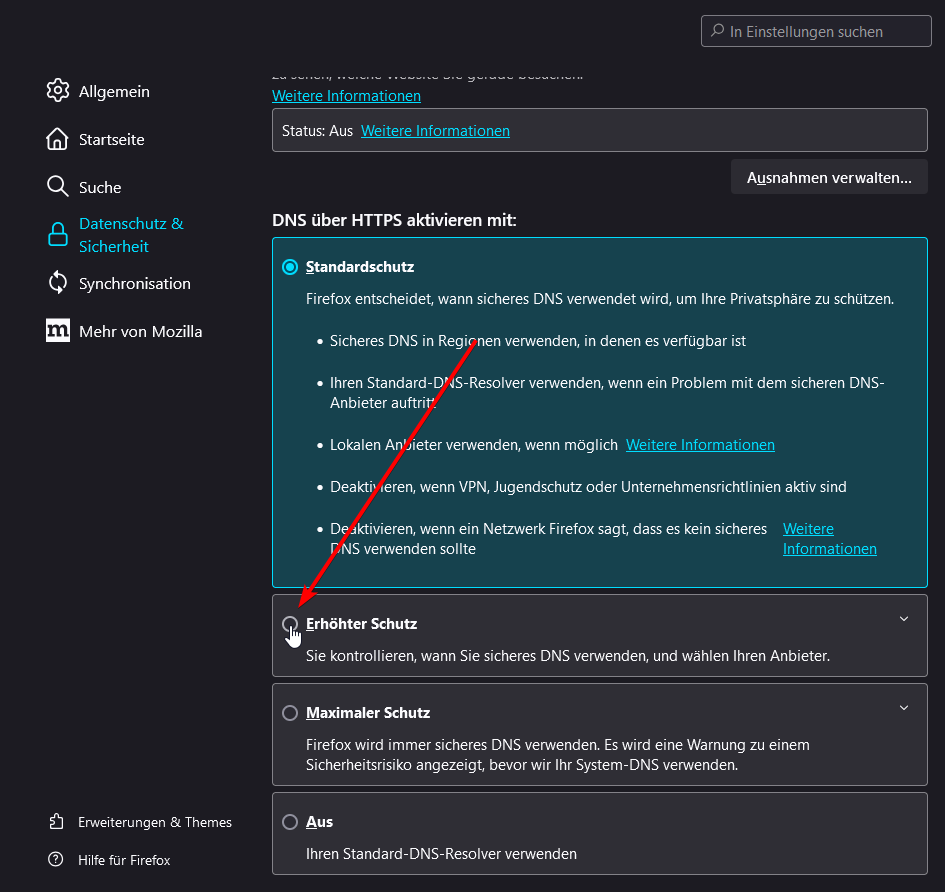Click the Ausnahmen verwalten button
The width and height of the screenshot is (945, 892).
[829, 176]
